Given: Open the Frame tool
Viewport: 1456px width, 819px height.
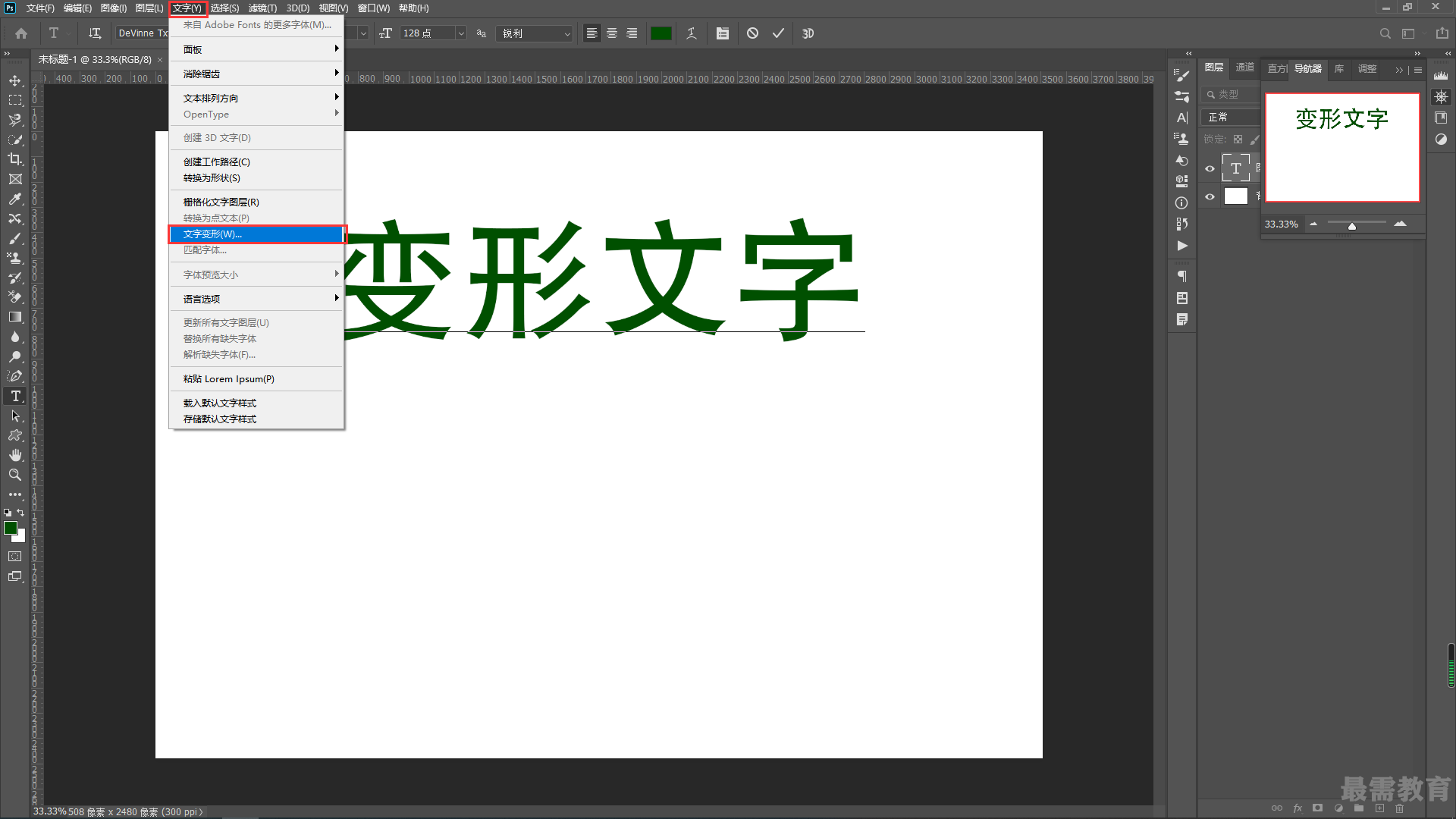Looking at the screenshot, I should point(15,179).
